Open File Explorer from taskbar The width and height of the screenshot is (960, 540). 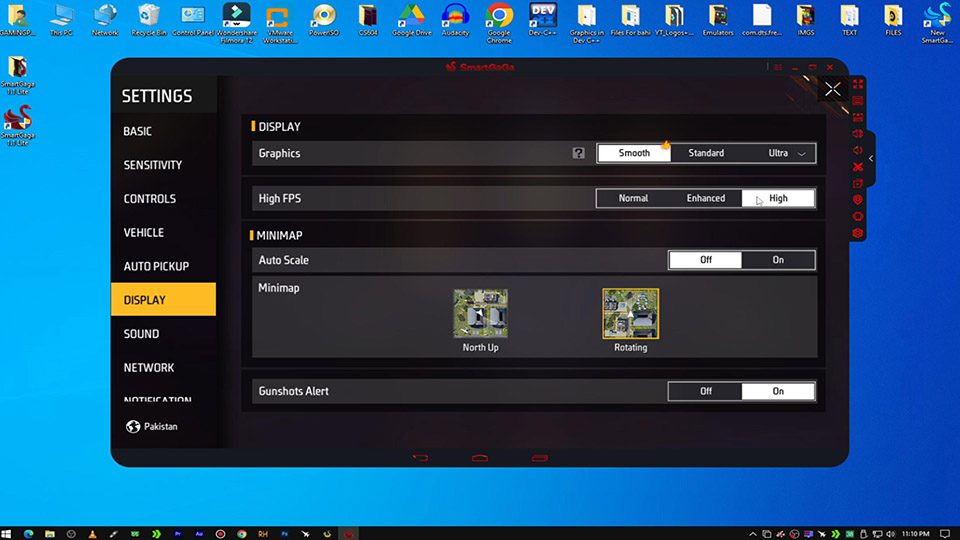(50, 534)
